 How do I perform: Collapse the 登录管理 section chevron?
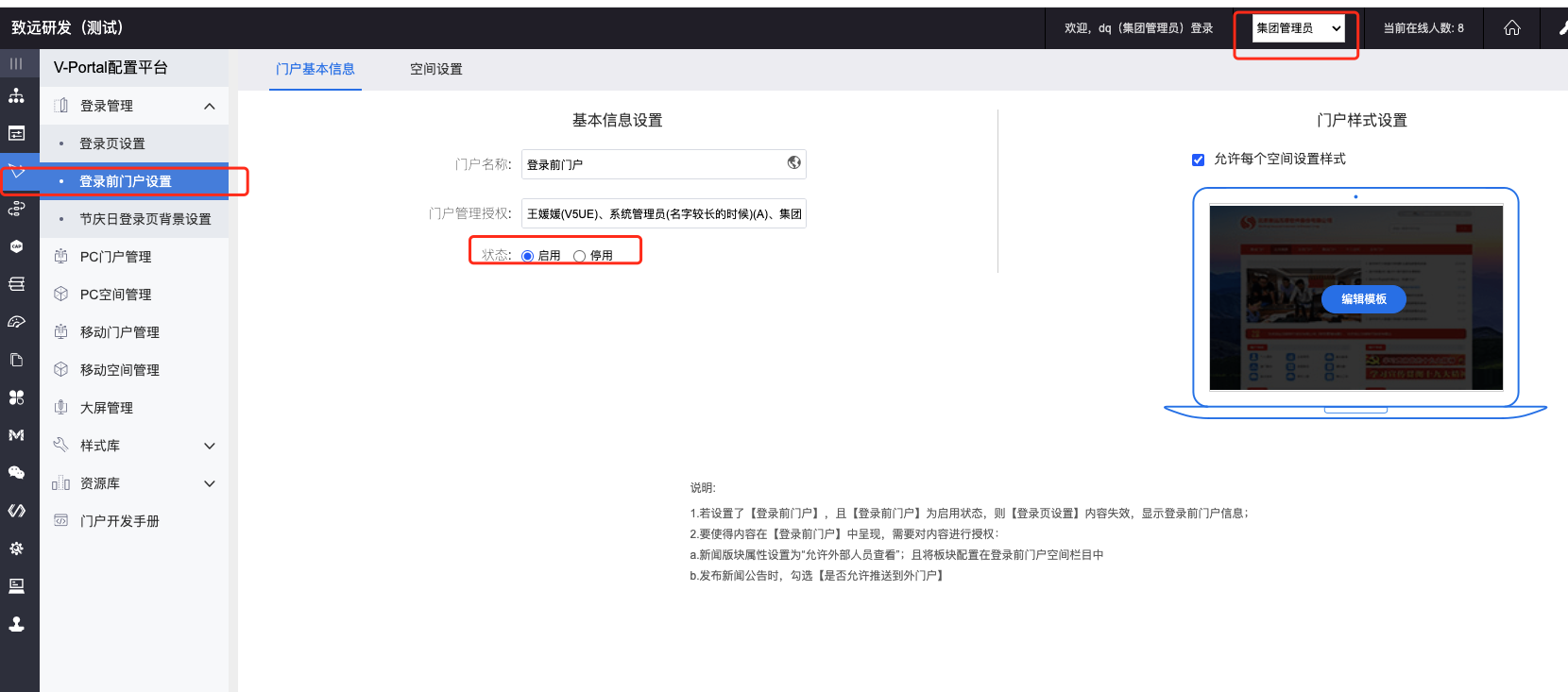pos(210,106)
